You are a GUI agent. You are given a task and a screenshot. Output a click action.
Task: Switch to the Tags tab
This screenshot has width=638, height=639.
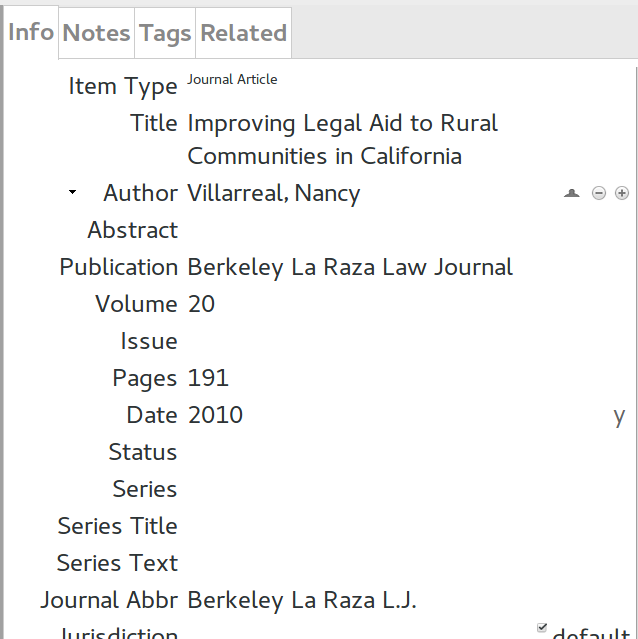click(x=165, y=33)
